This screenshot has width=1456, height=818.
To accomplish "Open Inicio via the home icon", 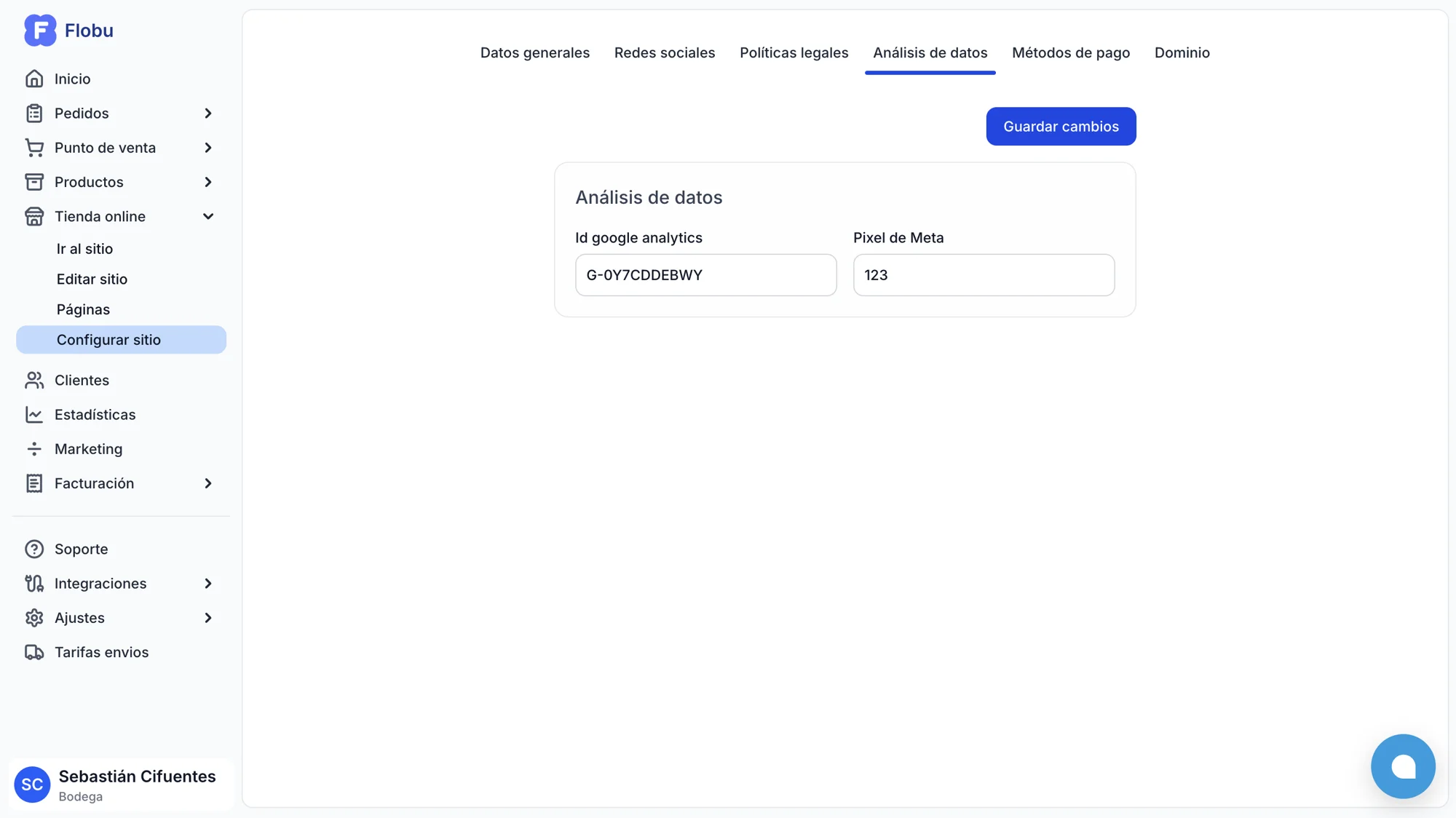I will (34, 79).
